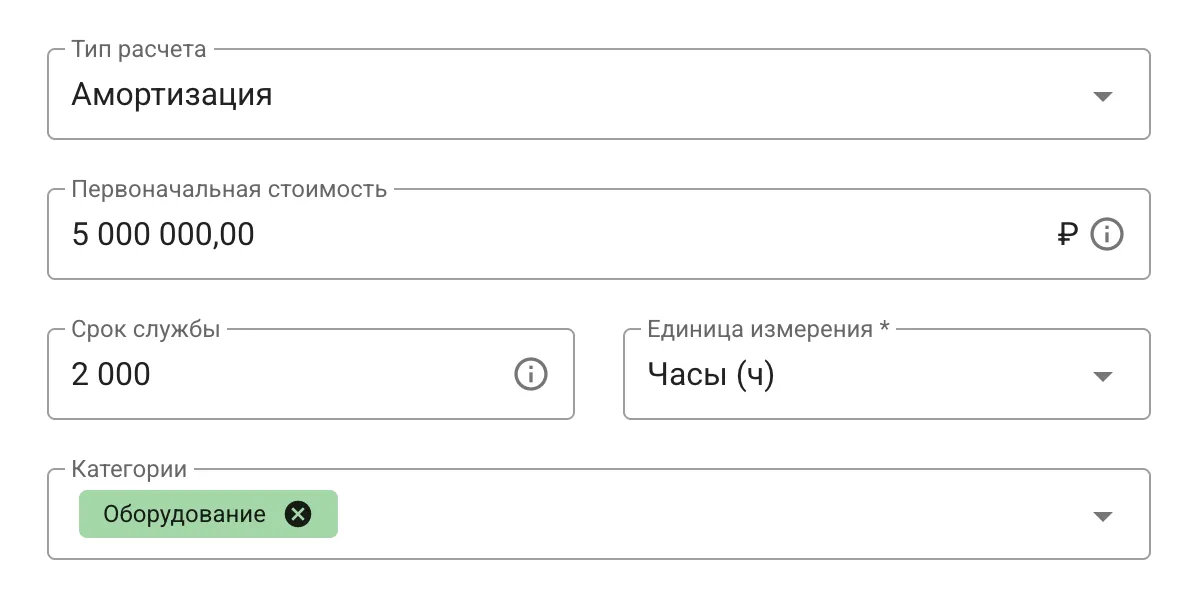Click the value 2 000
The image size is (1198, 608).
tap(110, 375)
